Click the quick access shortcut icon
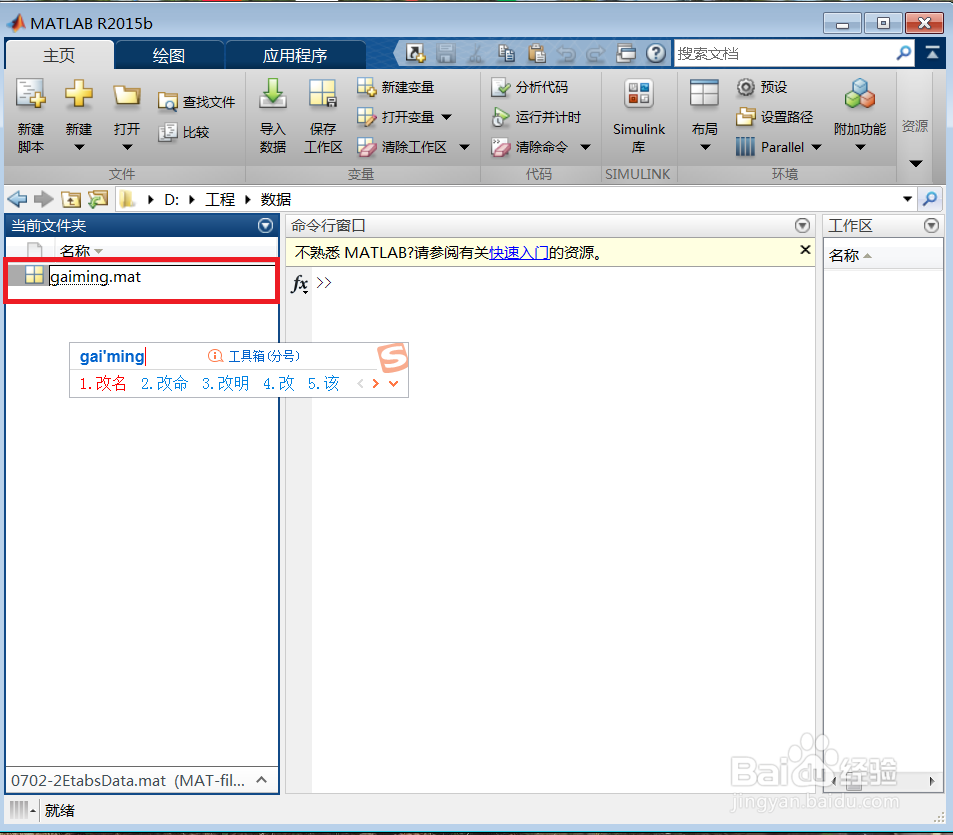953x835 pixels. pyautogui.click(x=416, y=53)
